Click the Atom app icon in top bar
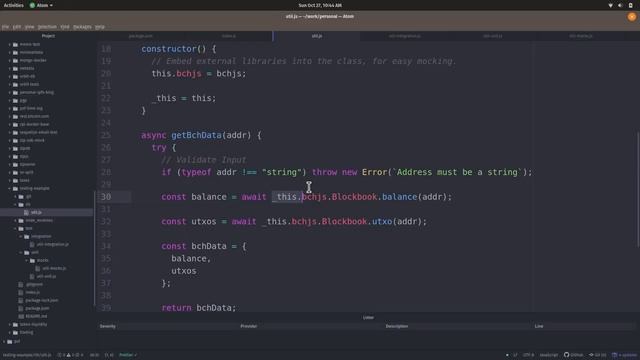The height and width of the screenshot is (360, 640). point(32,5)
